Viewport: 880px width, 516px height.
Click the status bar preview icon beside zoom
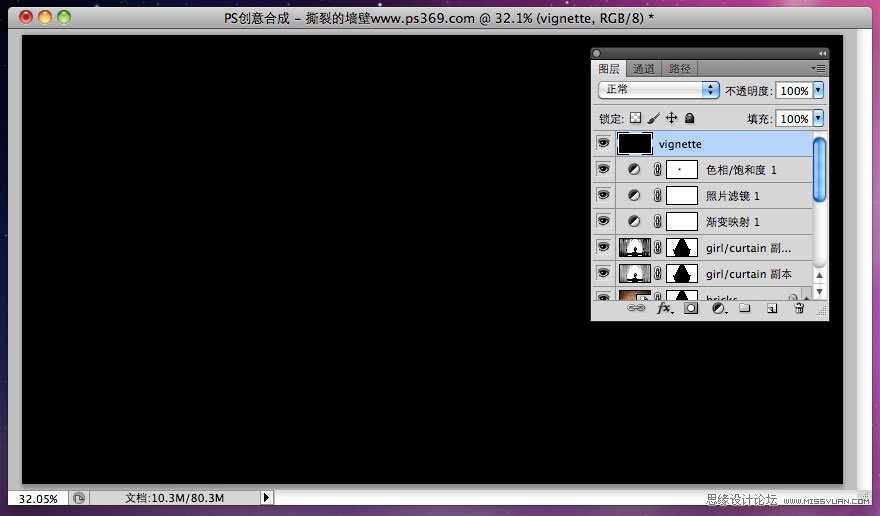[79, 498]
